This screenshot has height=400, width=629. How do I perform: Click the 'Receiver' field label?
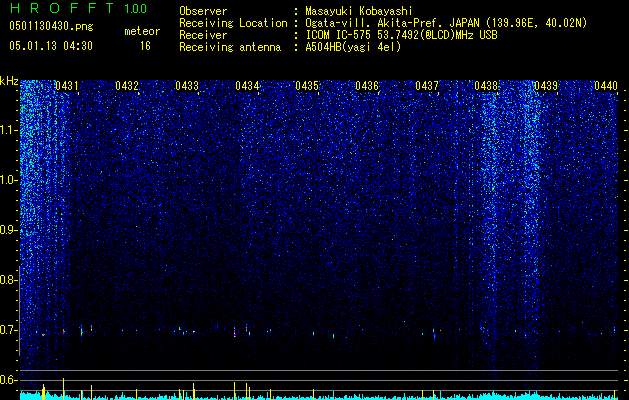coord(203,35)
